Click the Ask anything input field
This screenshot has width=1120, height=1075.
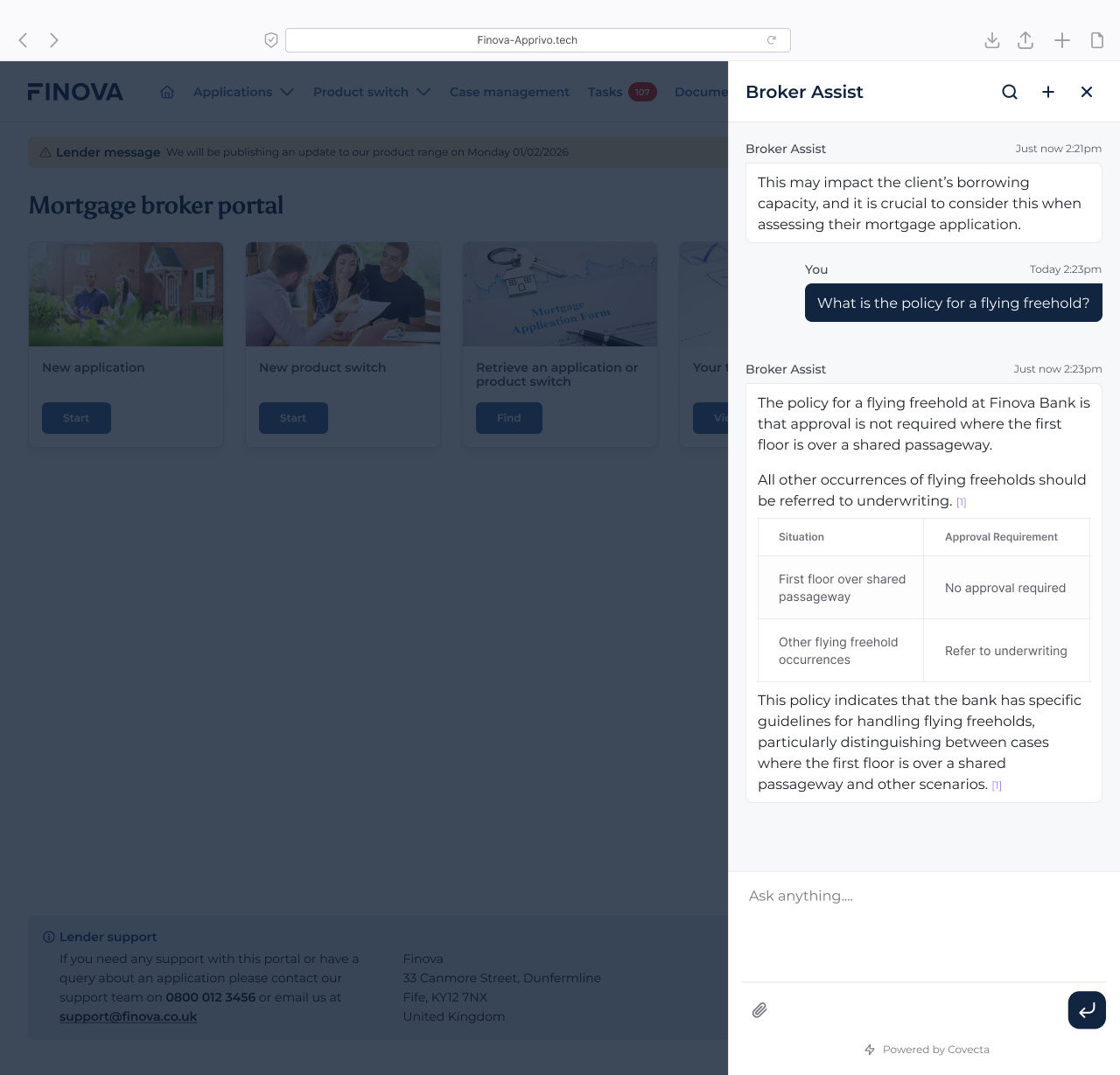pos(924,927)
